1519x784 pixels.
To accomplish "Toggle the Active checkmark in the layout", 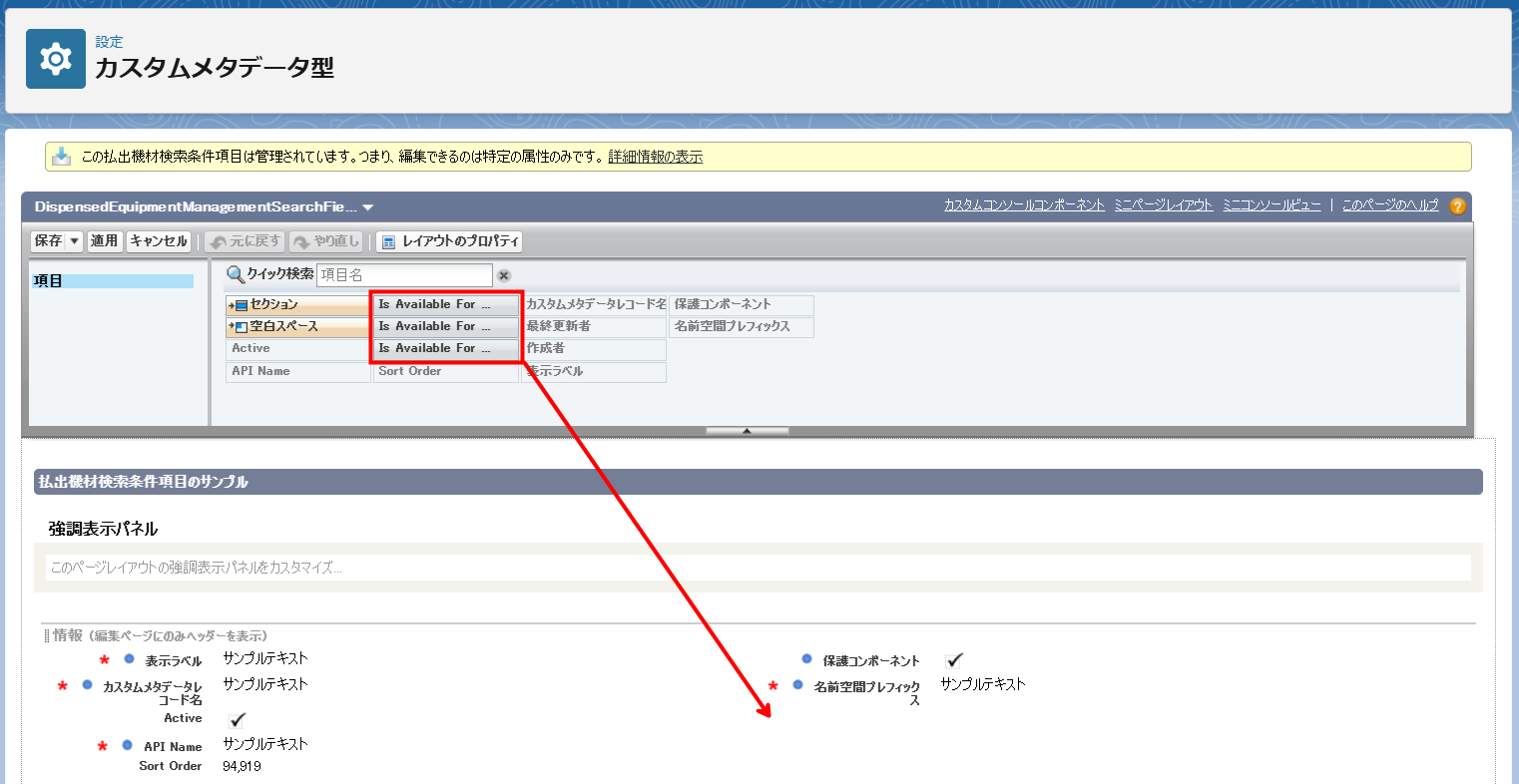I will coord(238,719).
